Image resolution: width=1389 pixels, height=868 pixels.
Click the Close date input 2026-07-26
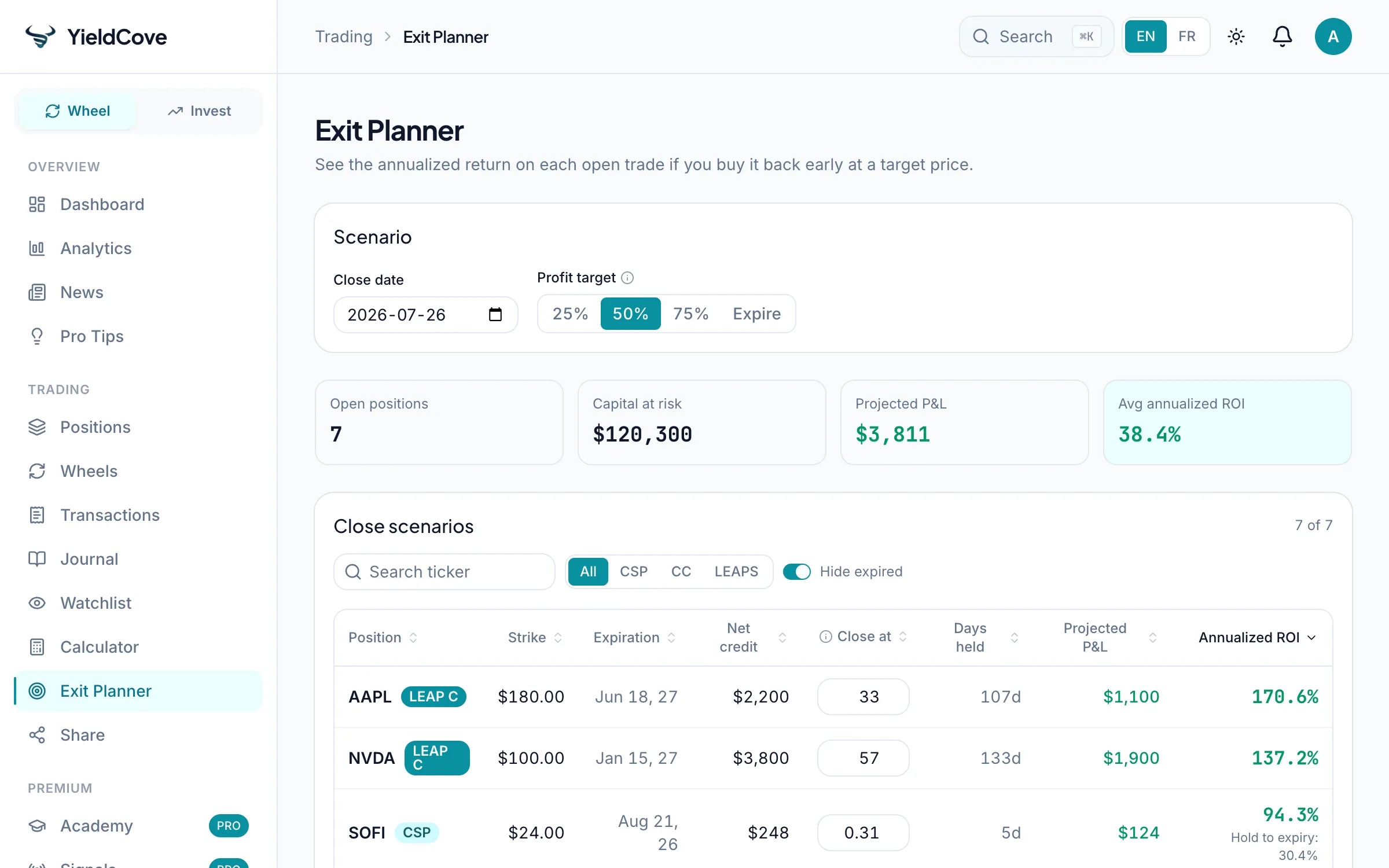pos(425,314)
